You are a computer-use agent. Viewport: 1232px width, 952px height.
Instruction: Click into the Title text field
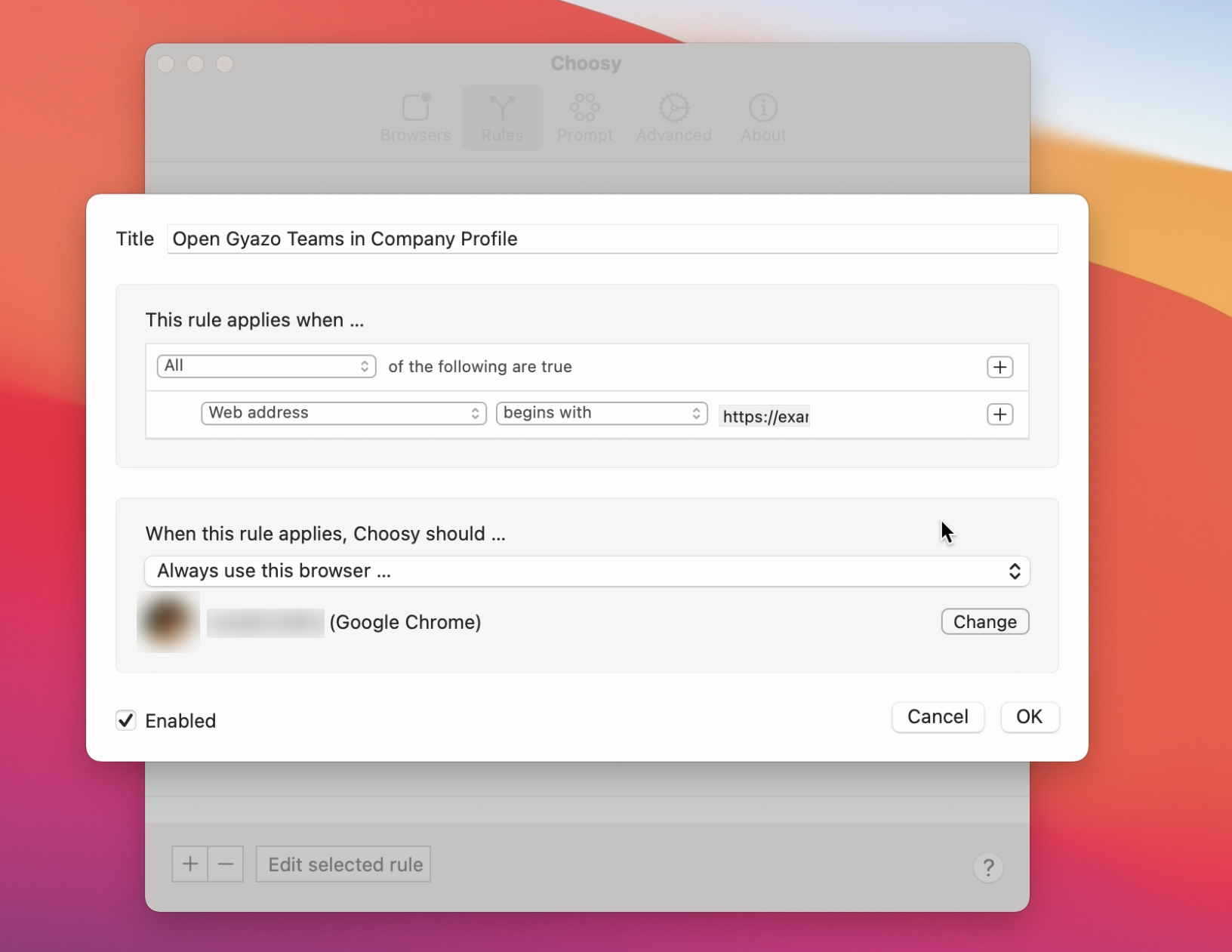coord(612,239)
